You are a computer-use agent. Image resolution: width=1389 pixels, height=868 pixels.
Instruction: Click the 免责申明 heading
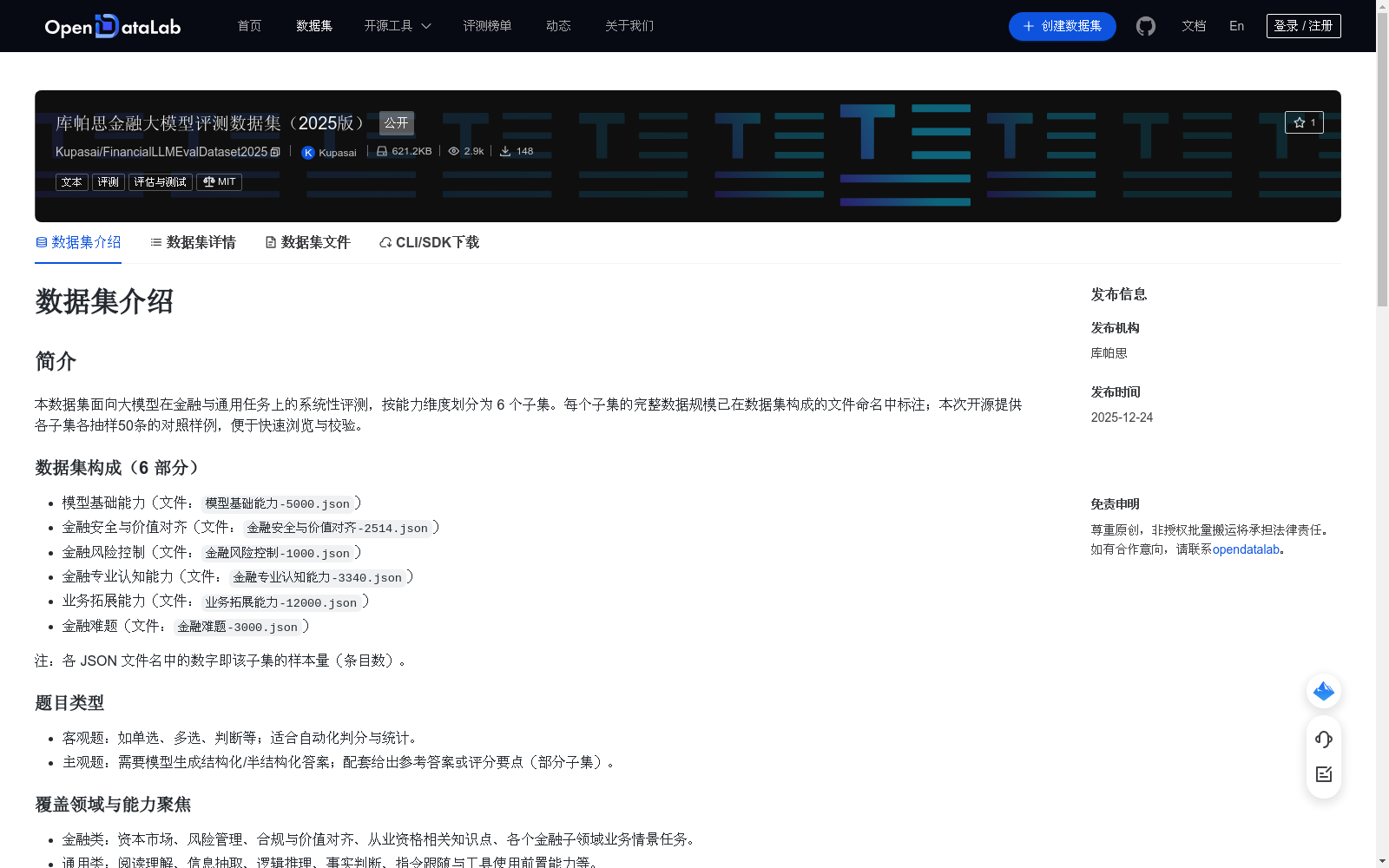pos(1115,504)
